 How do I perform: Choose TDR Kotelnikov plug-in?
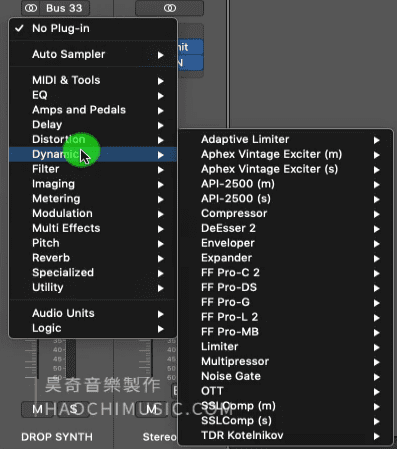pyautogui.click(x=286, y=436)
